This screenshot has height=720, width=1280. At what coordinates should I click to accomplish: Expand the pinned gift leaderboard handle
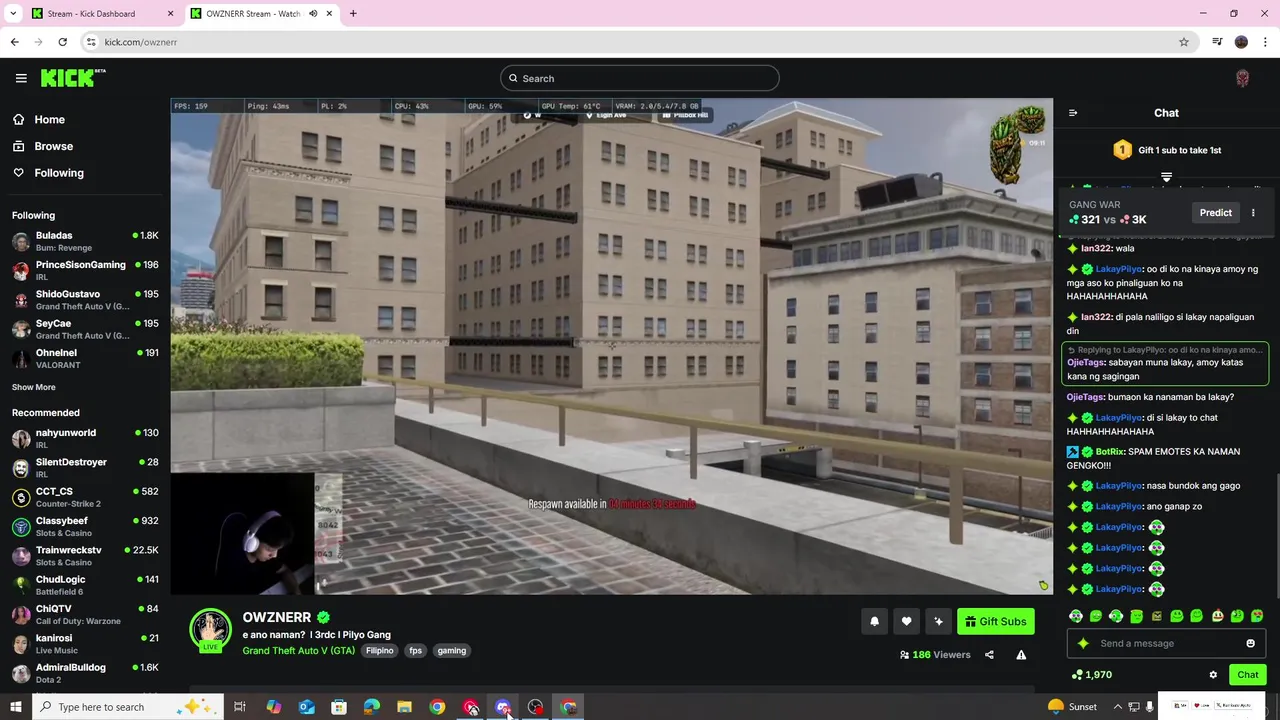coord(1166,177)
